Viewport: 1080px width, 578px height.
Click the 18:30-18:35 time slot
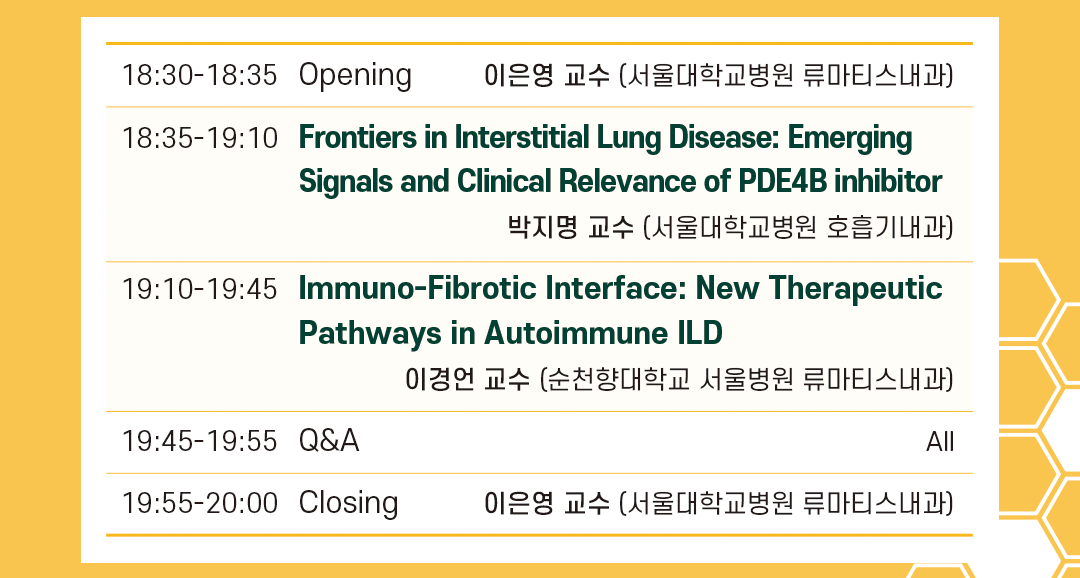[199, 75]
